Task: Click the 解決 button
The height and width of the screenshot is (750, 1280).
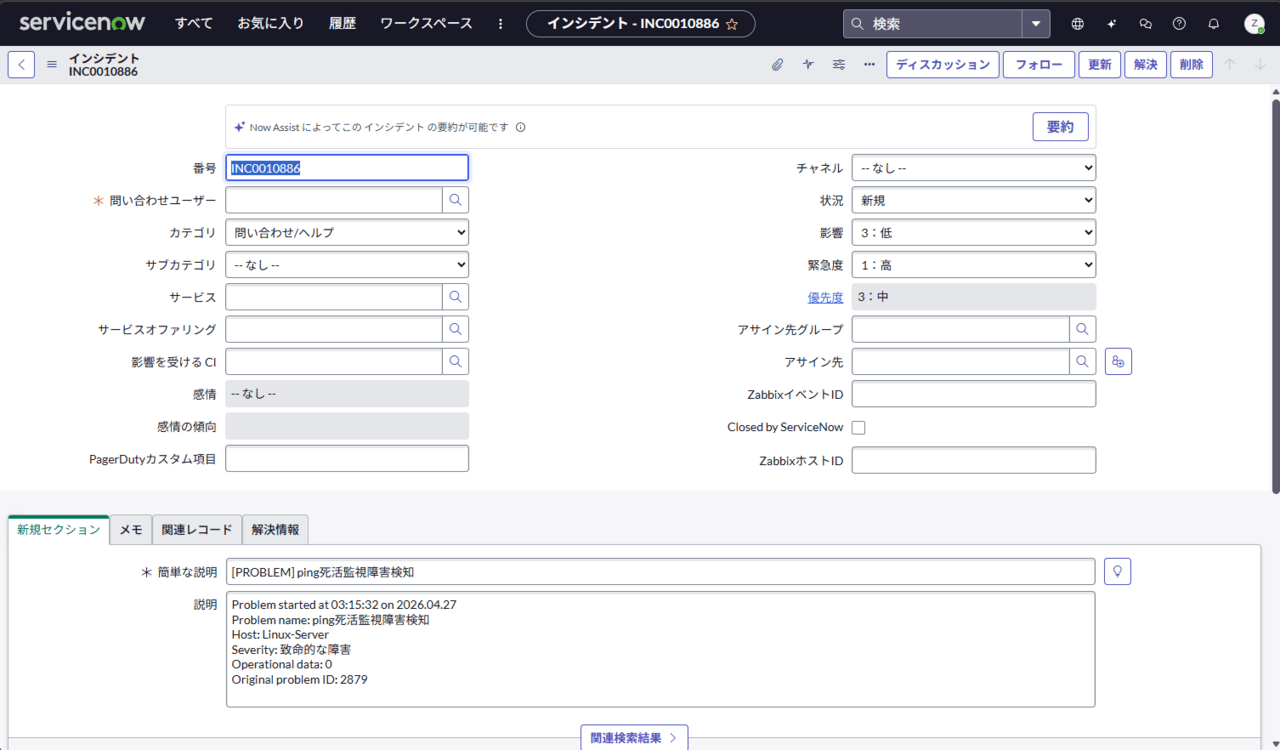Action: (x=1145, y=64)
